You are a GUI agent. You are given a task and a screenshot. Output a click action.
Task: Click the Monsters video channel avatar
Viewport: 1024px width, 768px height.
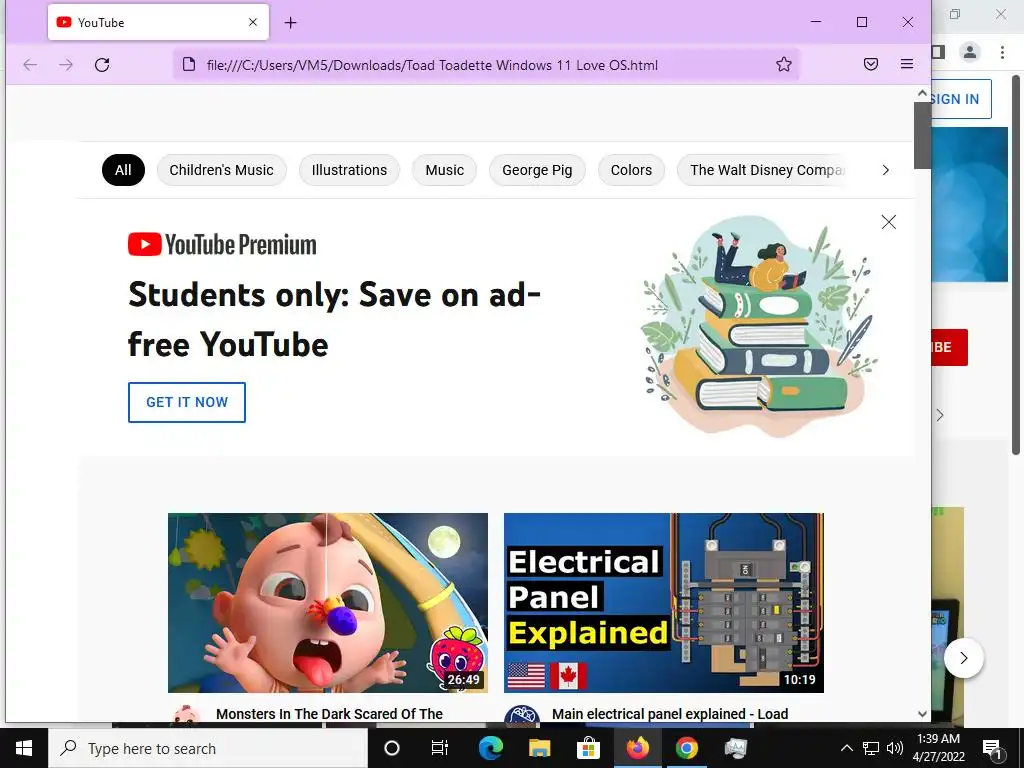pos(185,714)
